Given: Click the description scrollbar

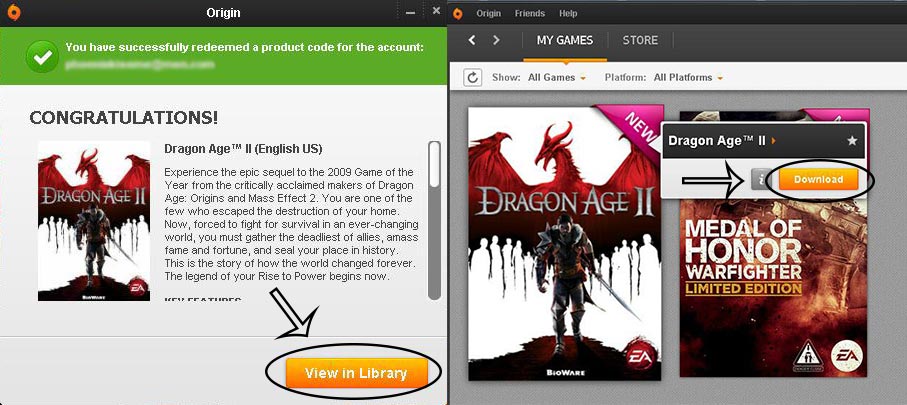Looking at the screenshot, I should tap(434, 220).
